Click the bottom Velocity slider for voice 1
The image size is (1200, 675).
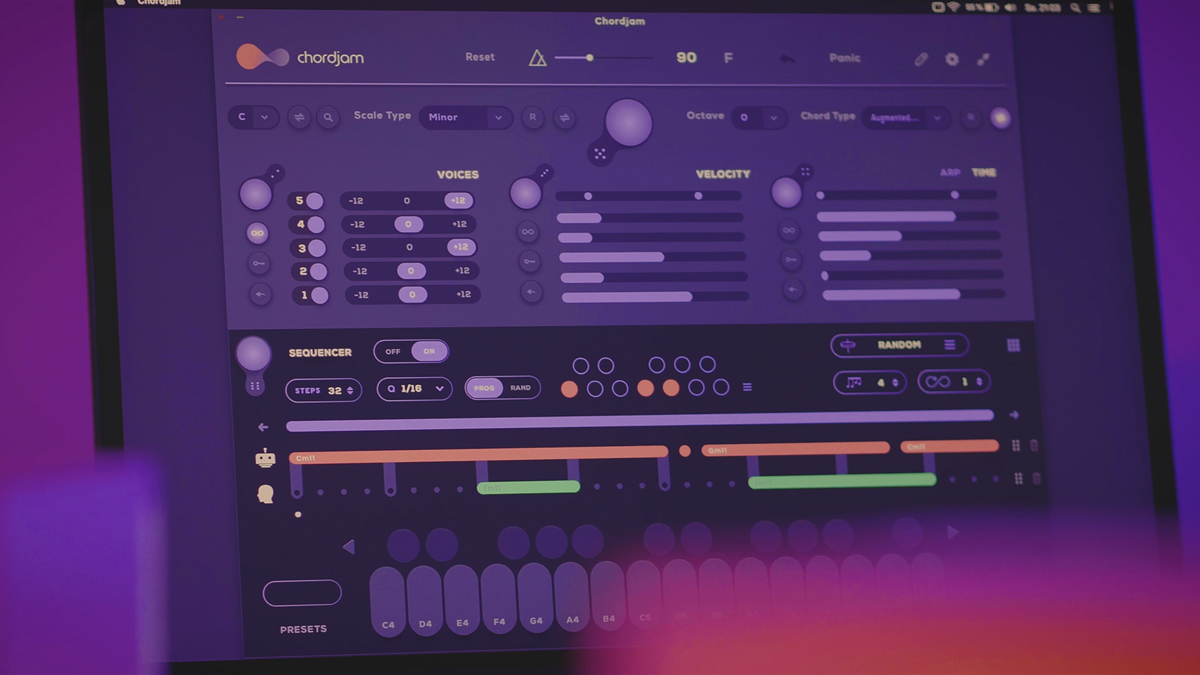(x=655, y=296)
